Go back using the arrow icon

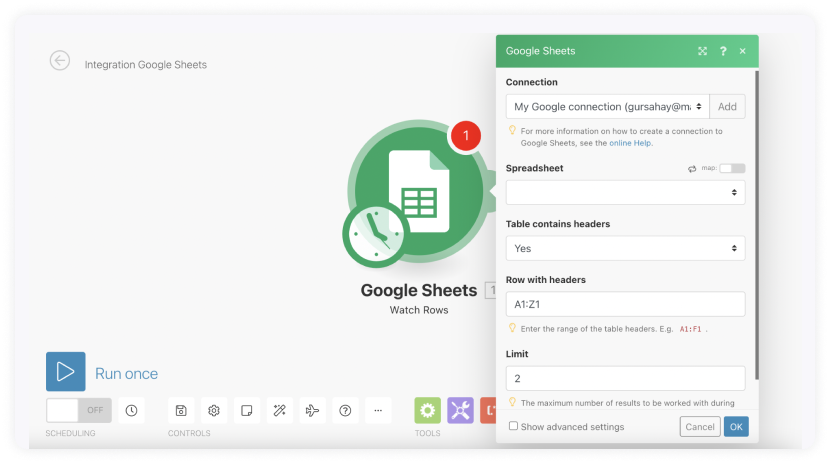click(x=60, y=61)
